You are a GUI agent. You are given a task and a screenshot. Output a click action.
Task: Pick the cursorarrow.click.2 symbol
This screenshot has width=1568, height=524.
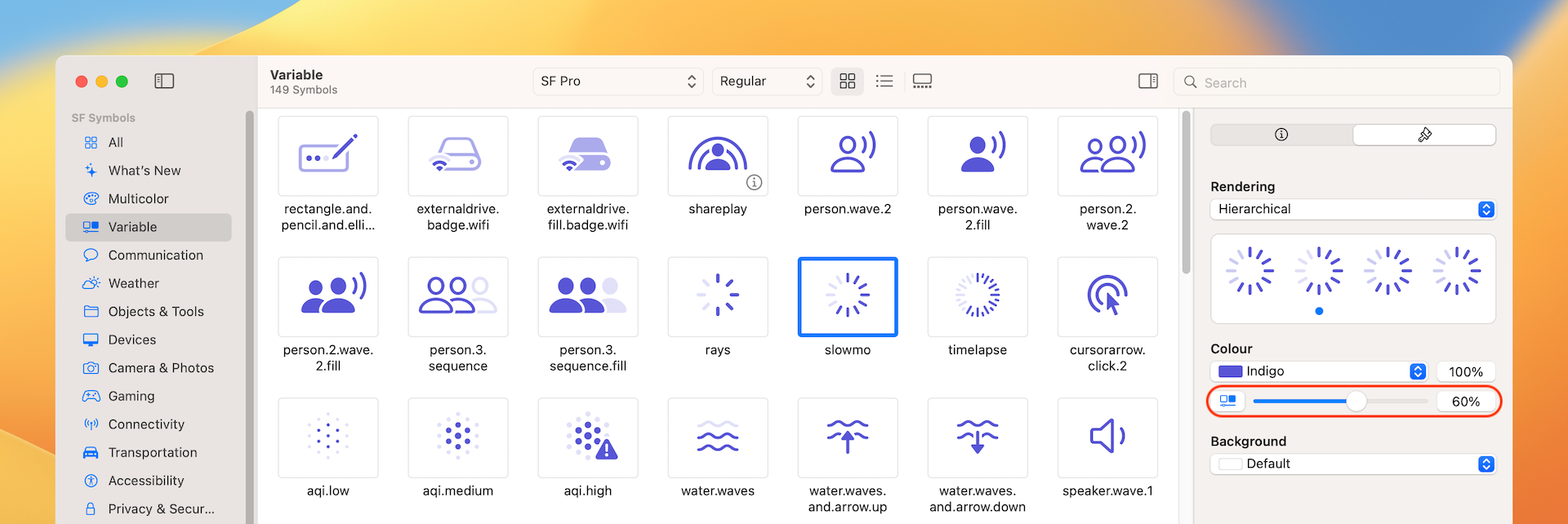[1107, 297]
